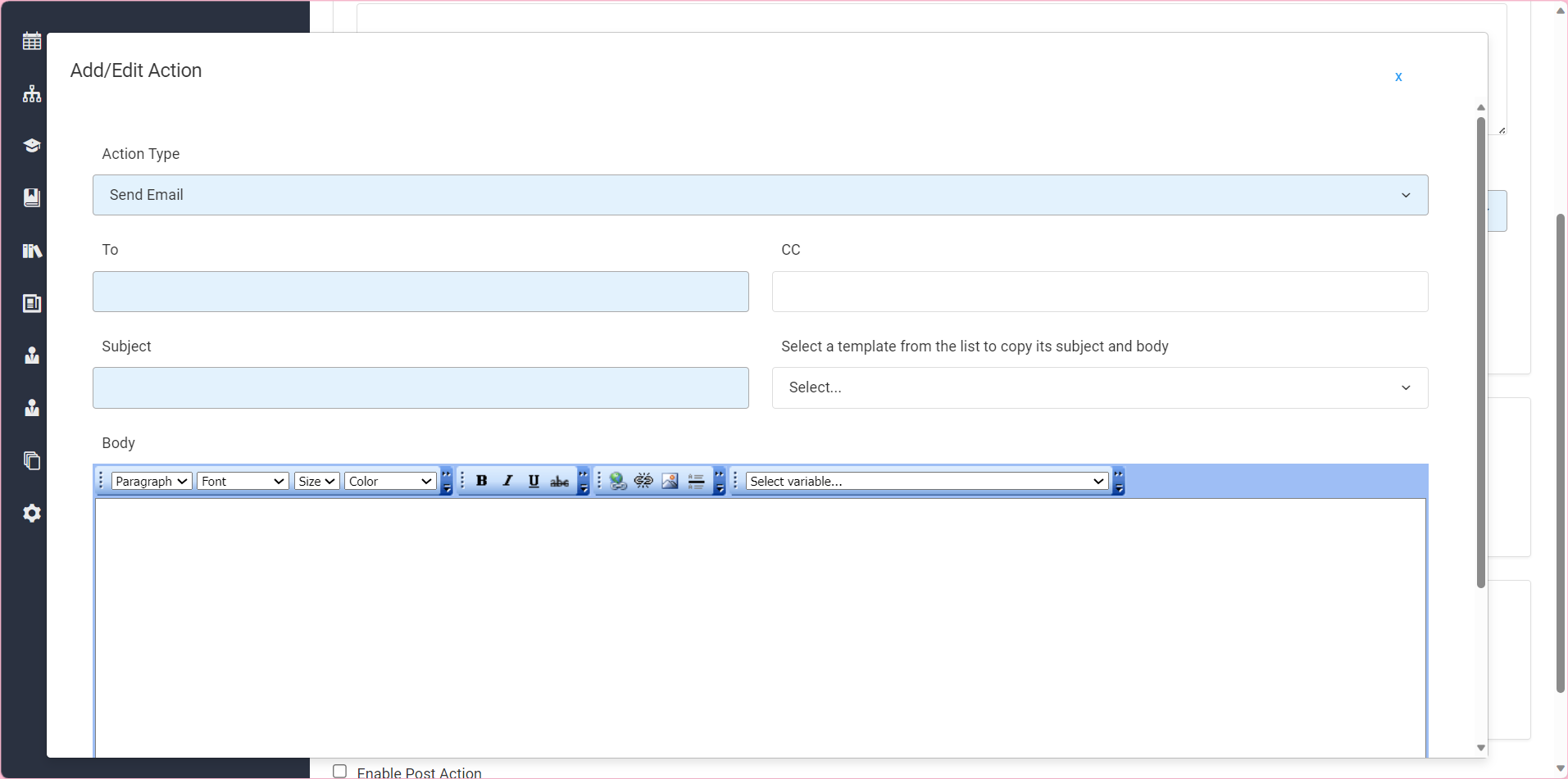Viewport: 1568px width, 779px height.
Task: Open the Font dropdown in the editor toolbar
Action: tap(243, 481)
